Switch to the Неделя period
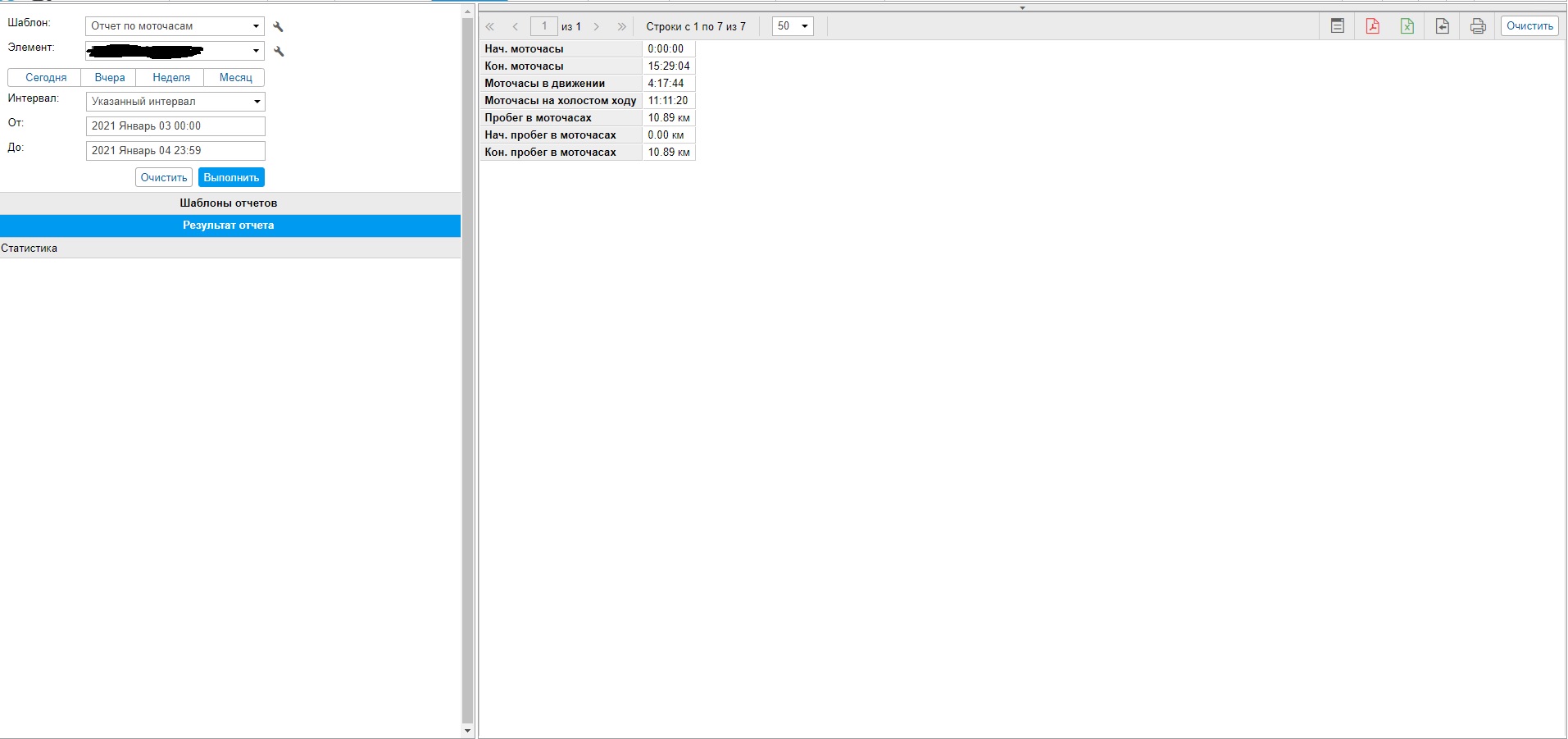The height and width of the screenshot is (739, 1568). tap(171, 78)
